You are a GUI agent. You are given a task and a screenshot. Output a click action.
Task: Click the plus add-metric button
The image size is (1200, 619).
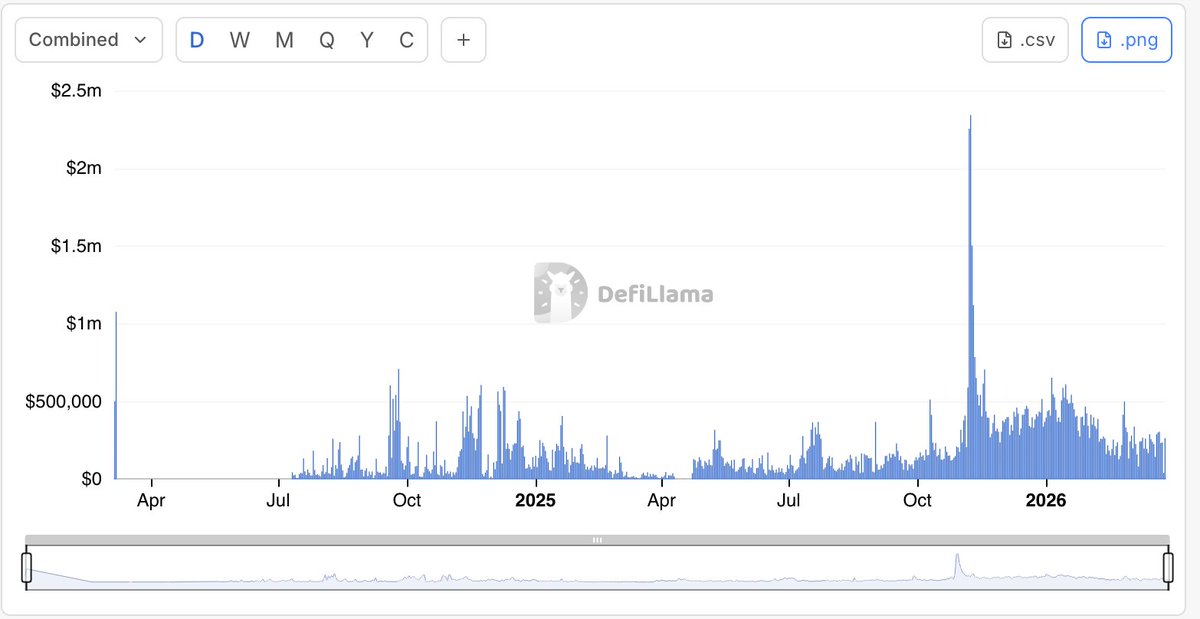tap(463, 40)
